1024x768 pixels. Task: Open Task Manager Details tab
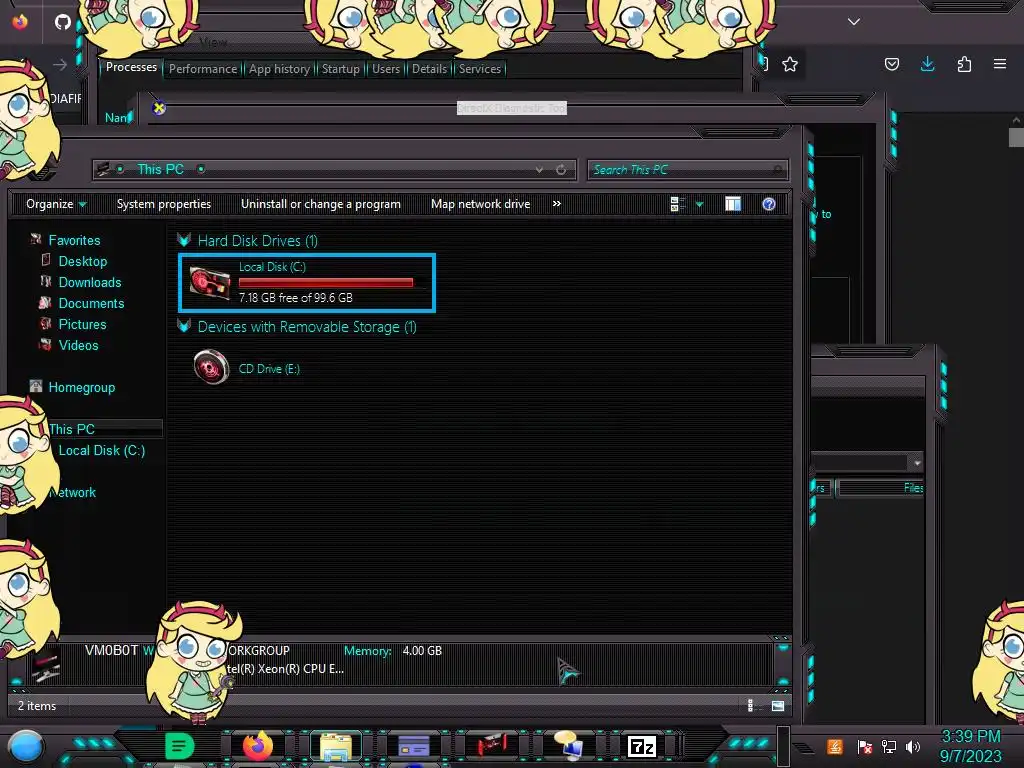coord(430,69)
